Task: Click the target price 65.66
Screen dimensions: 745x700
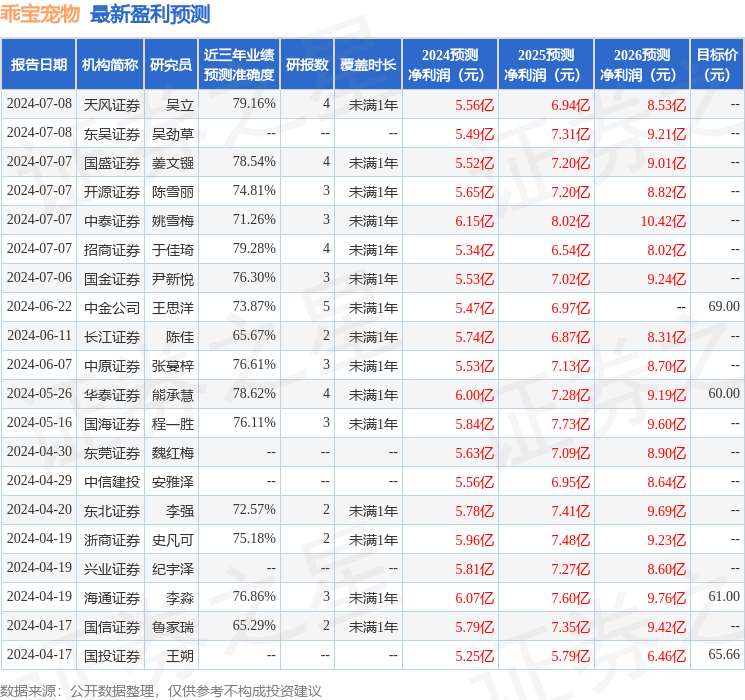Action: 724,654
